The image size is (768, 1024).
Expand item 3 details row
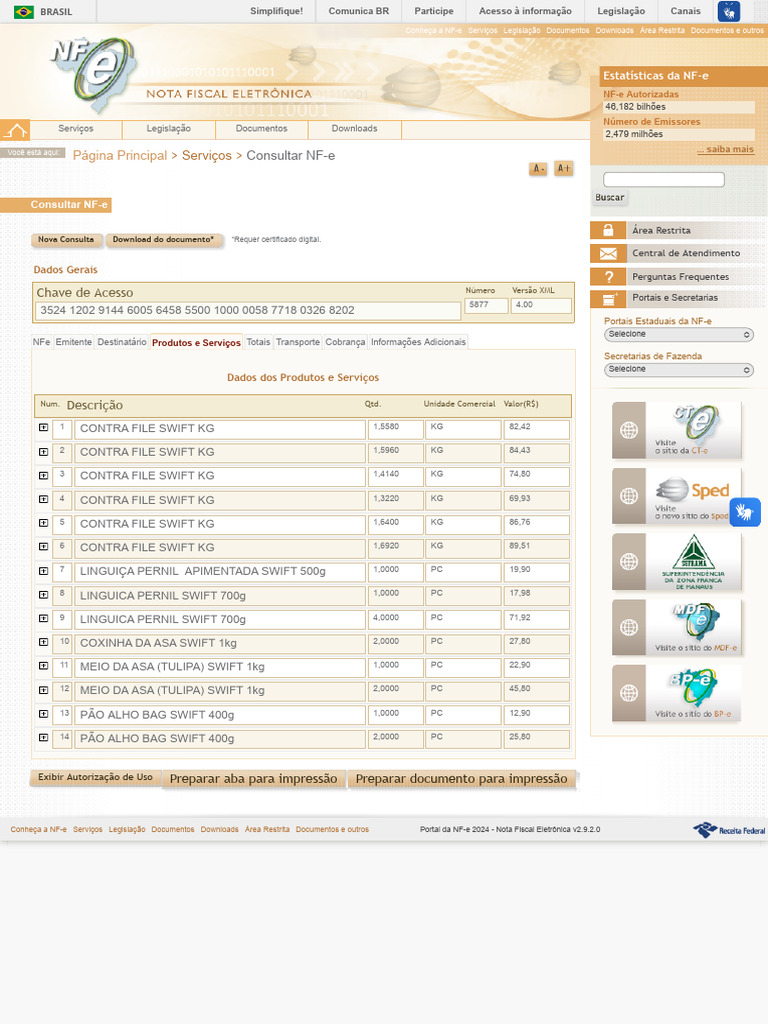click(x=43, y=475)
